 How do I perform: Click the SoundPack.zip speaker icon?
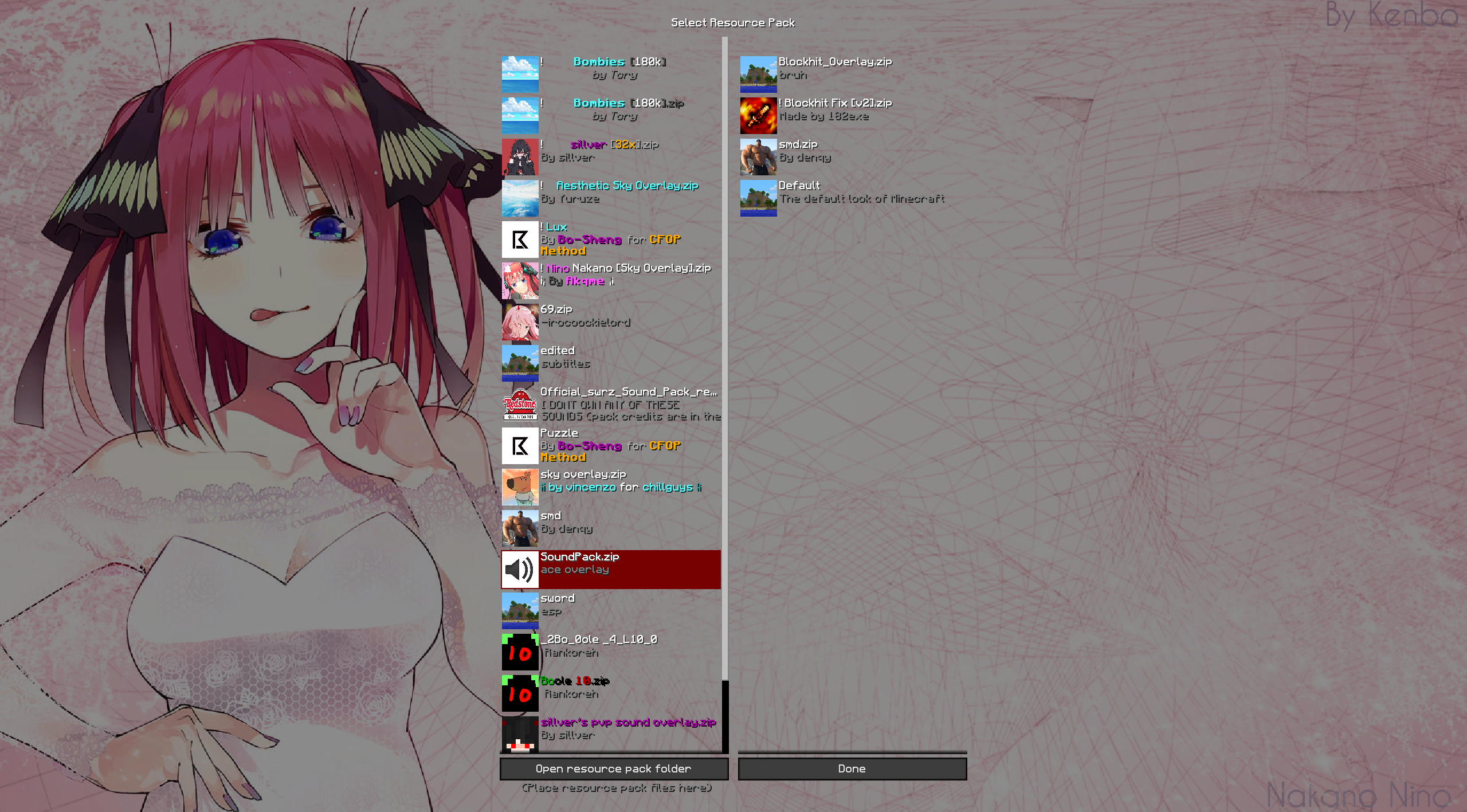tap(520, 570)
